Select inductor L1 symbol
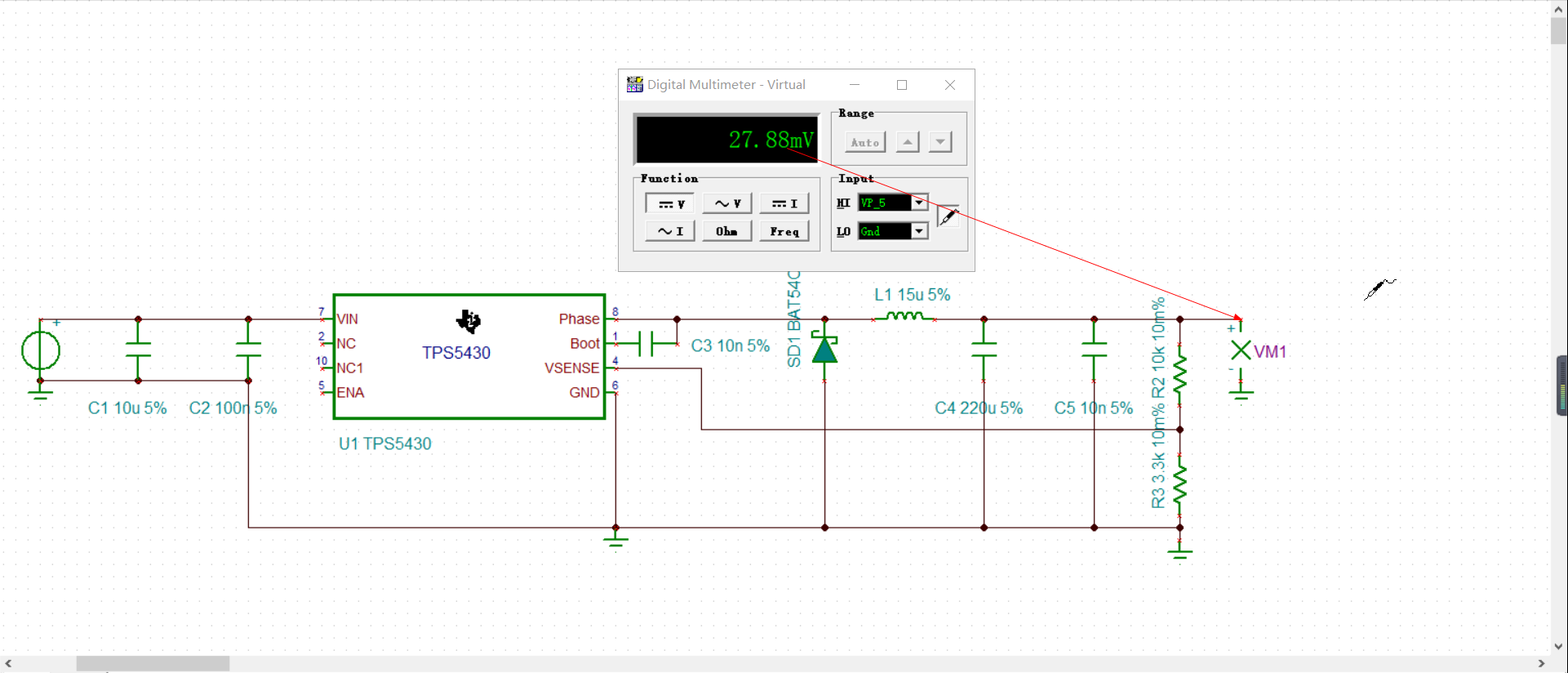1568x673 pixels. [x=904, y=317]
